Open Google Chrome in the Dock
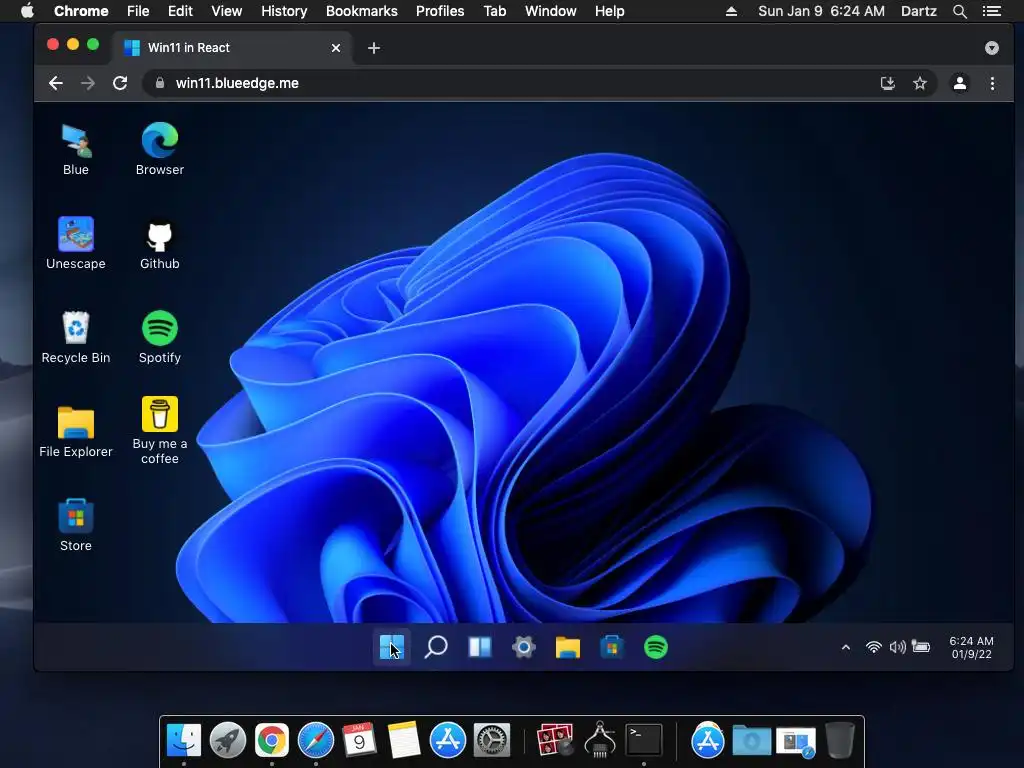Image resolution: width=1024 pixels, height=768 pixels. click(272, 740)
